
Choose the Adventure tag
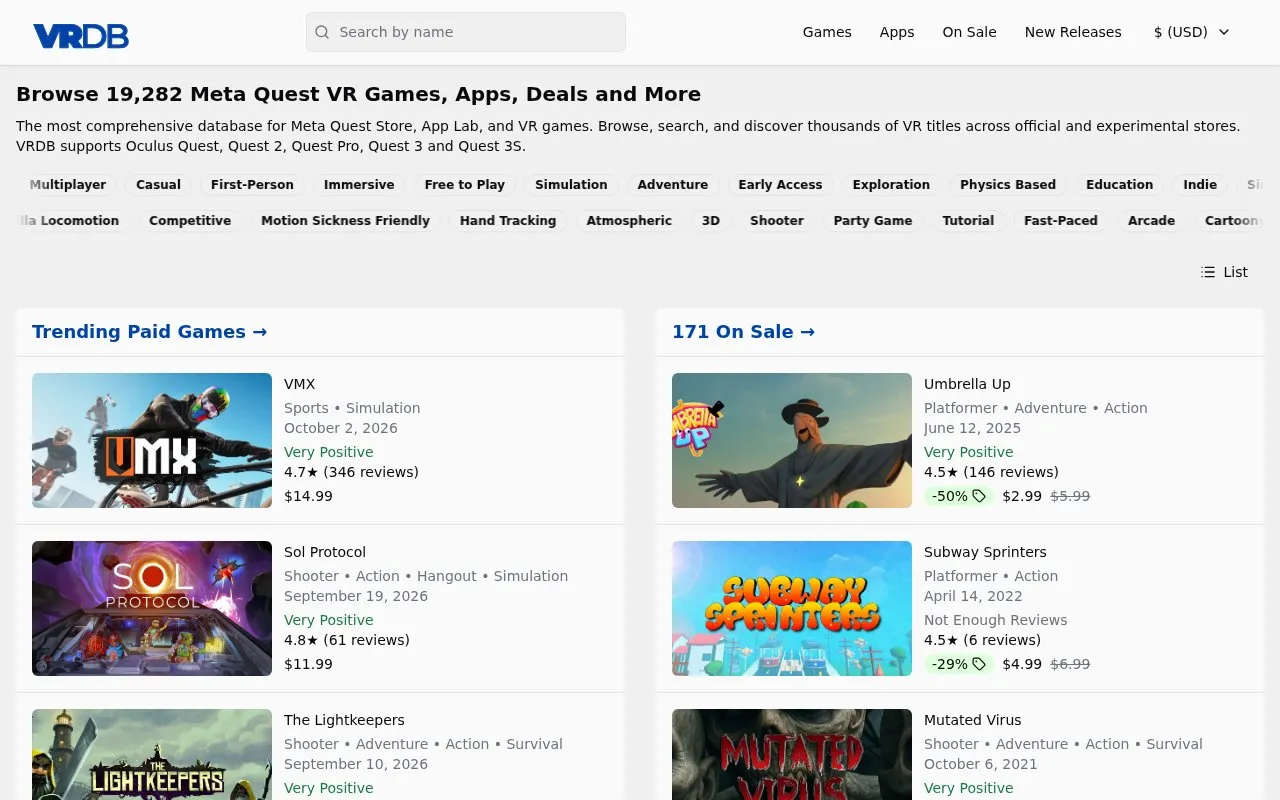[x=673, y=185]
